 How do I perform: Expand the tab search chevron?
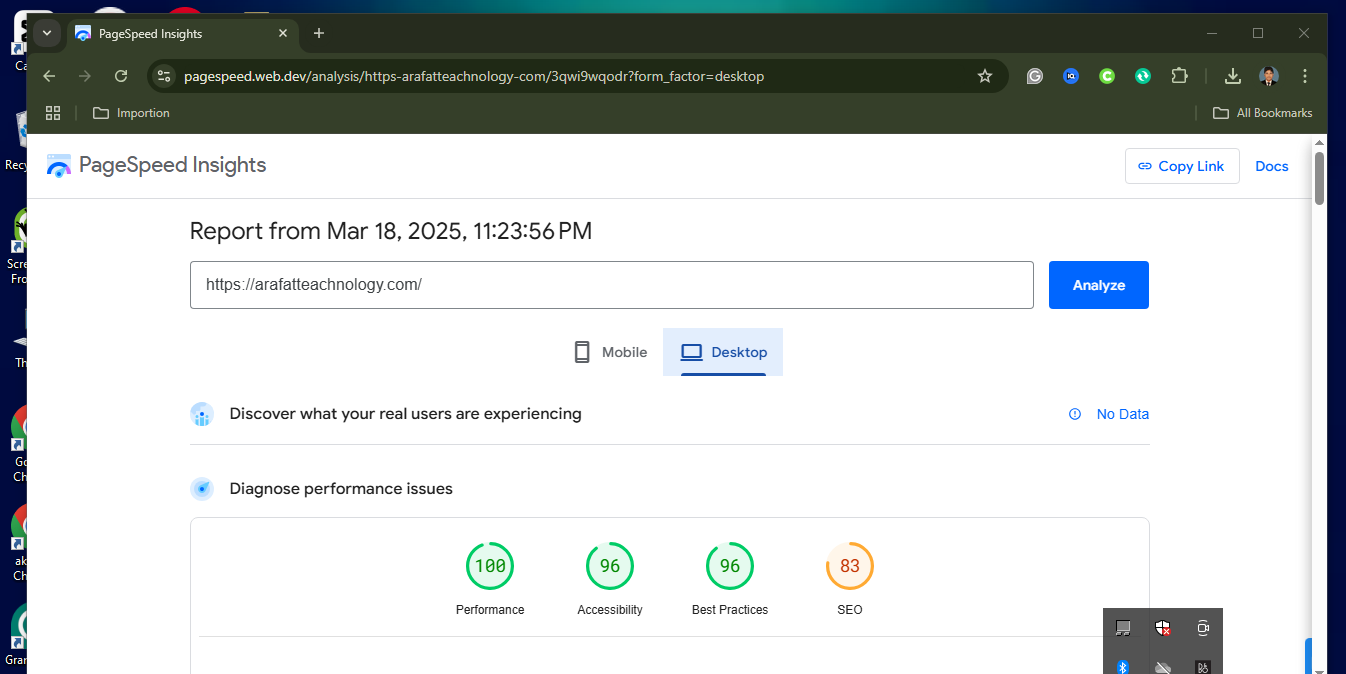(46, 33)
